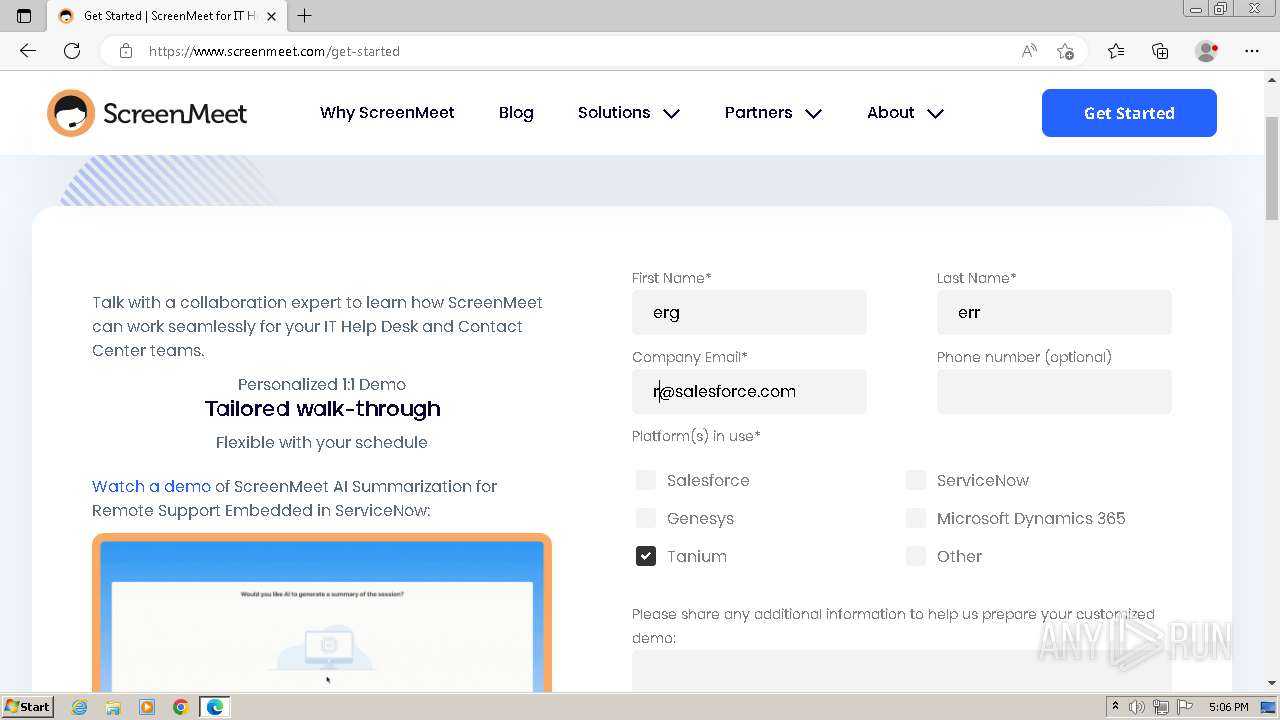Click the demo video thumbnail
Screen dimensions: 1280x720
[322, 612]
